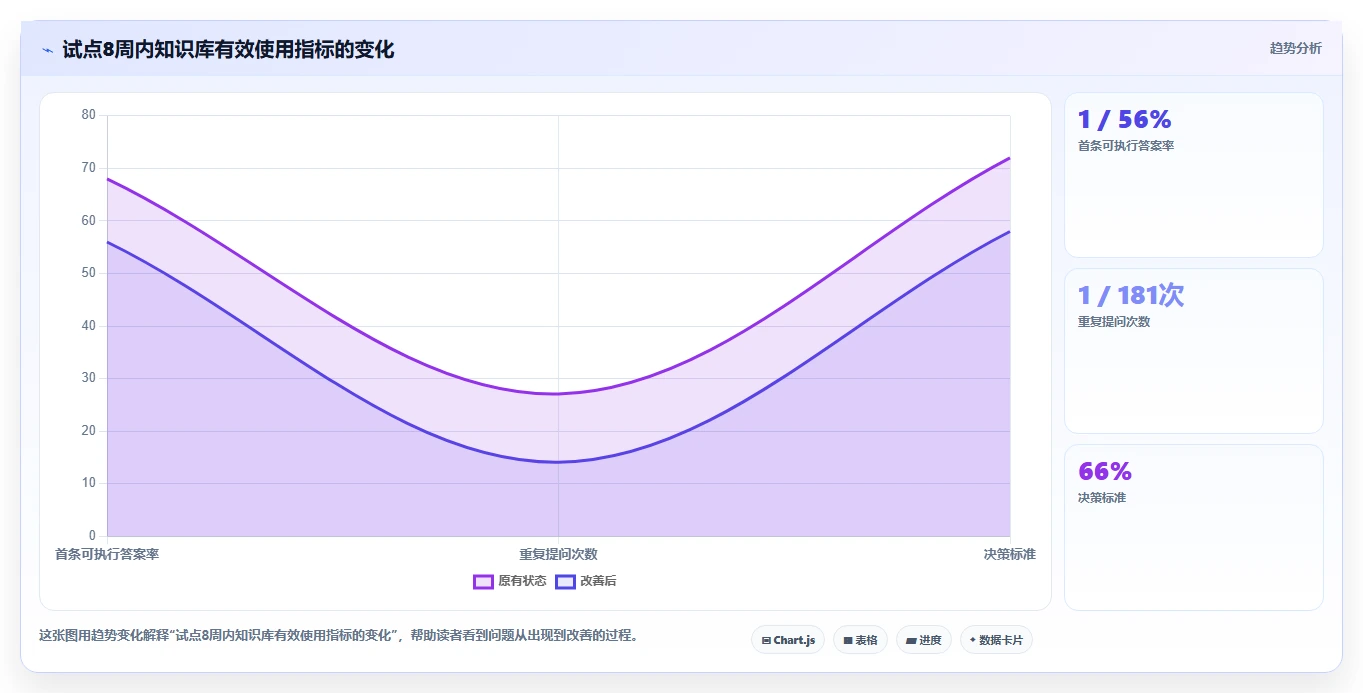Click the chart title 试点8周内知识库有效使用指标的变化
The width and height of the screenshot is (1363, 693).
tap(228, 49)
